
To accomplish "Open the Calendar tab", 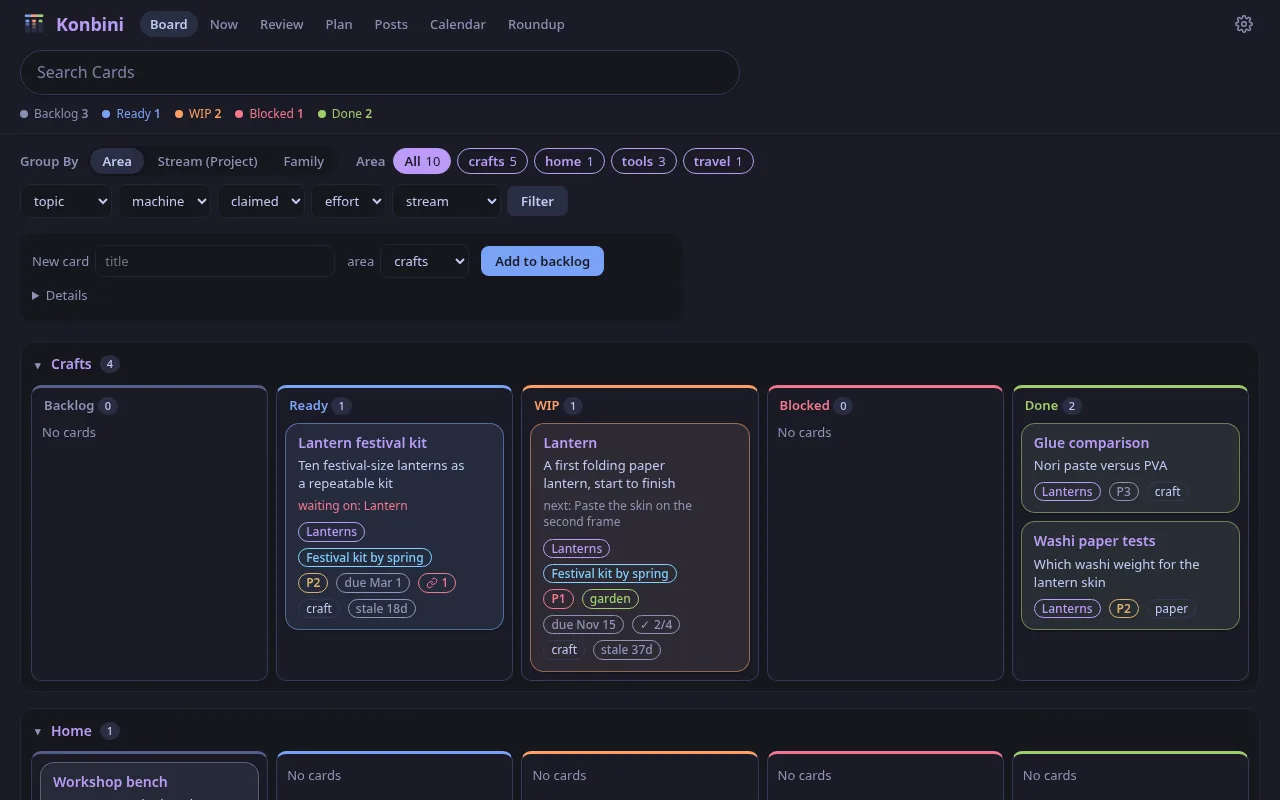I will click(x=458, y=24).
